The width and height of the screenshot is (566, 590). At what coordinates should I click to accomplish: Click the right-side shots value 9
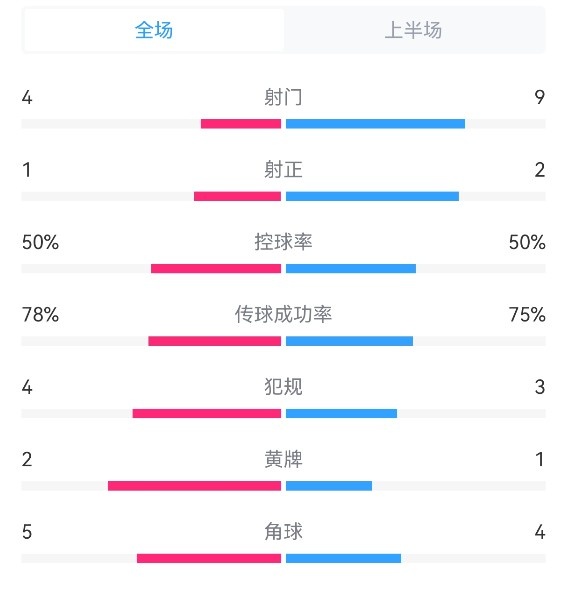(x=540, y=97)
